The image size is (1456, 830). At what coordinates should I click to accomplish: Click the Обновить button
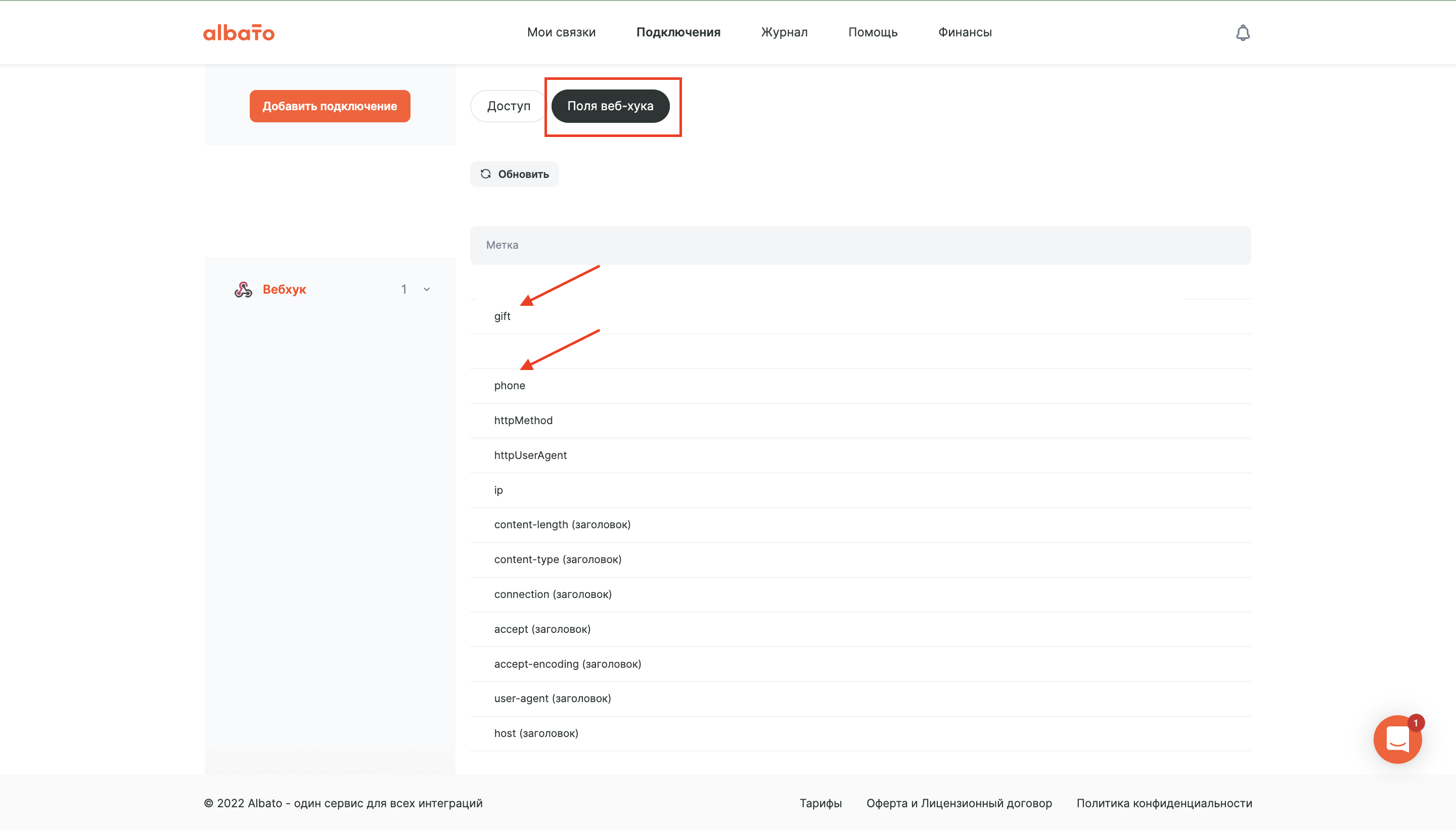click(514, 174)
